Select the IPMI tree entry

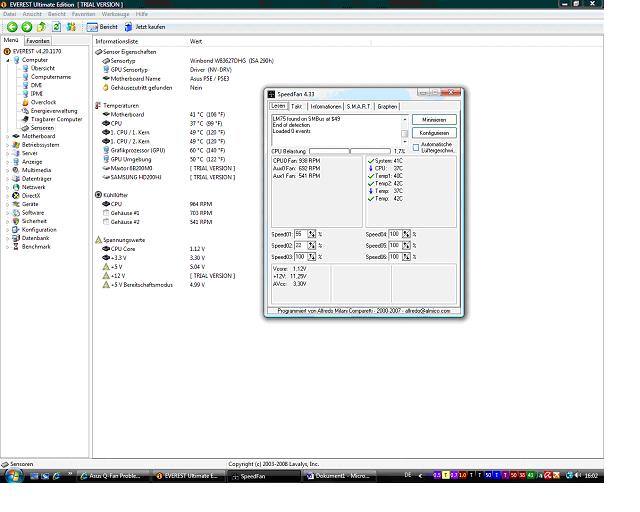pyautogui.click(x=37, y=94)
